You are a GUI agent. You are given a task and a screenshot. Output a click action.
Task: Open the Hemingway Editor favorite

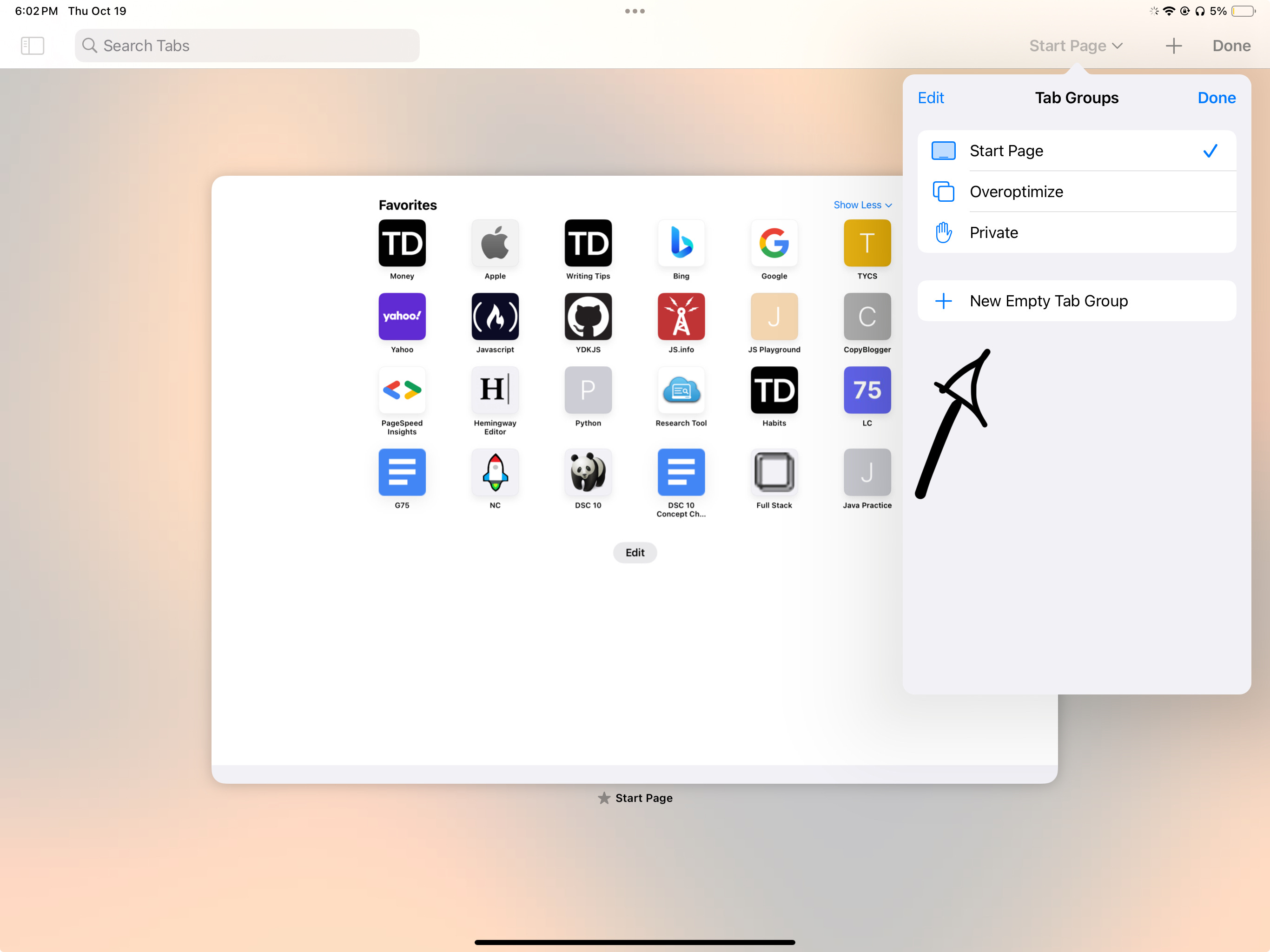pyautogui.click(x=495, y=390)
